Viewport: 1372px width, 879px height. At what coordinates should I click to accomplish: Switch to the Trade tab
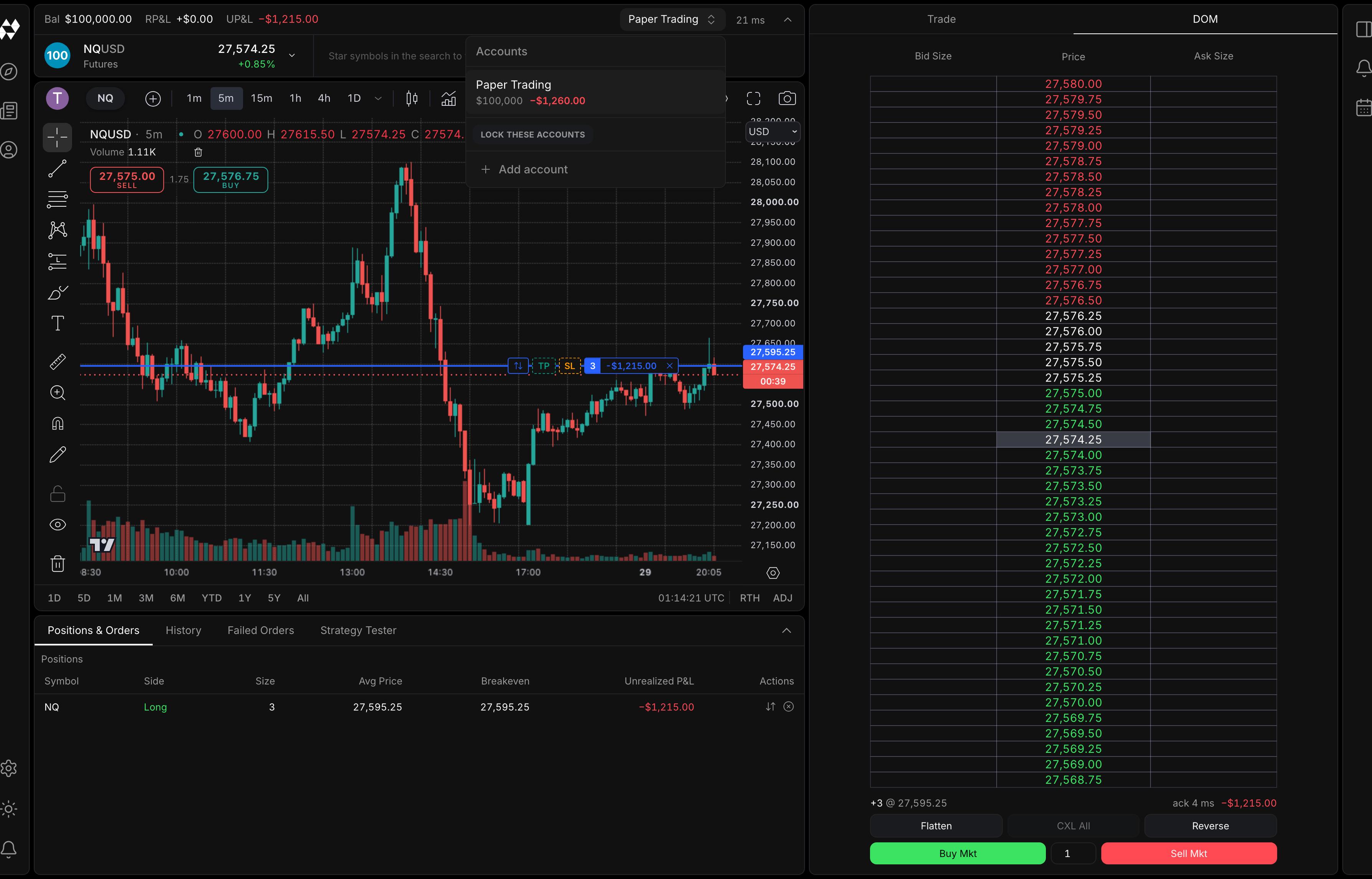941,19
